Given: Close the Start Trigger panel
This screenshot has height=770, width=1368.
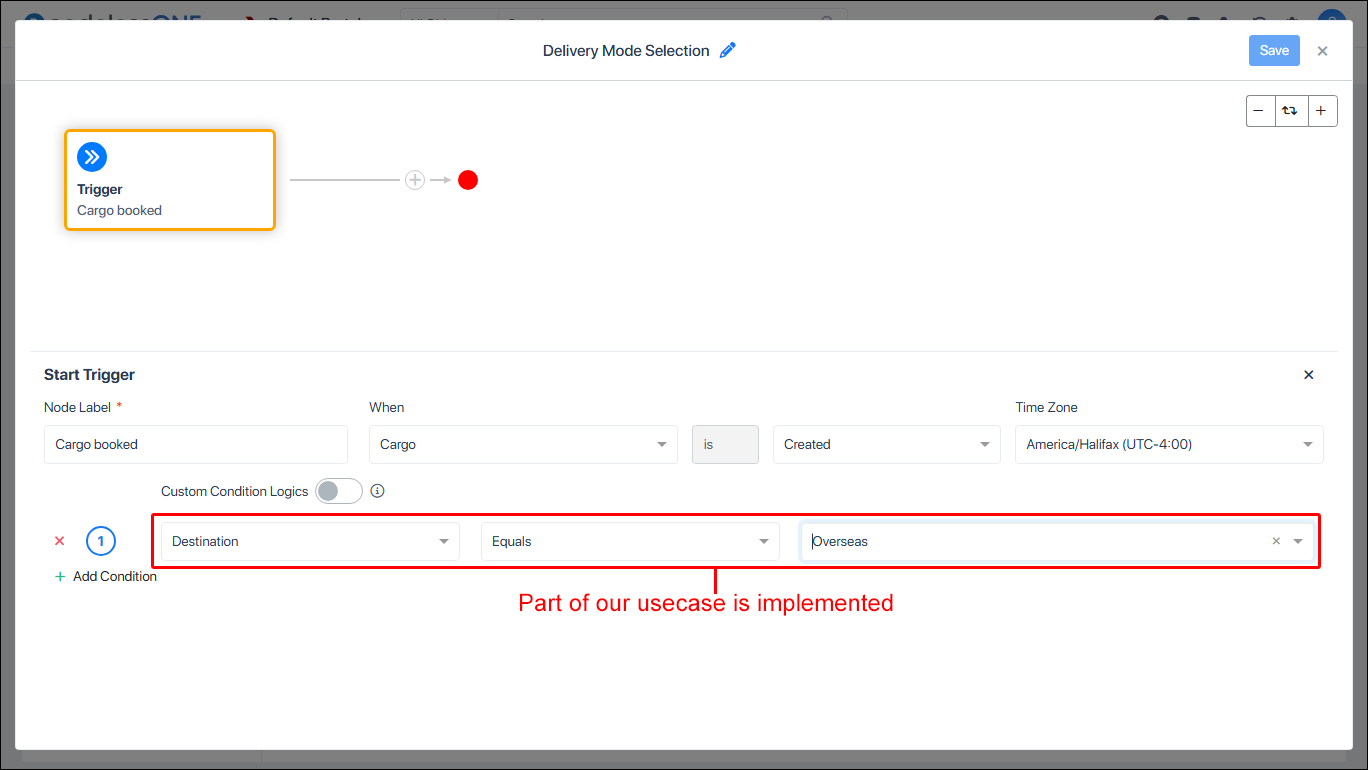Looking at the screenshot, I should 1309,375.
